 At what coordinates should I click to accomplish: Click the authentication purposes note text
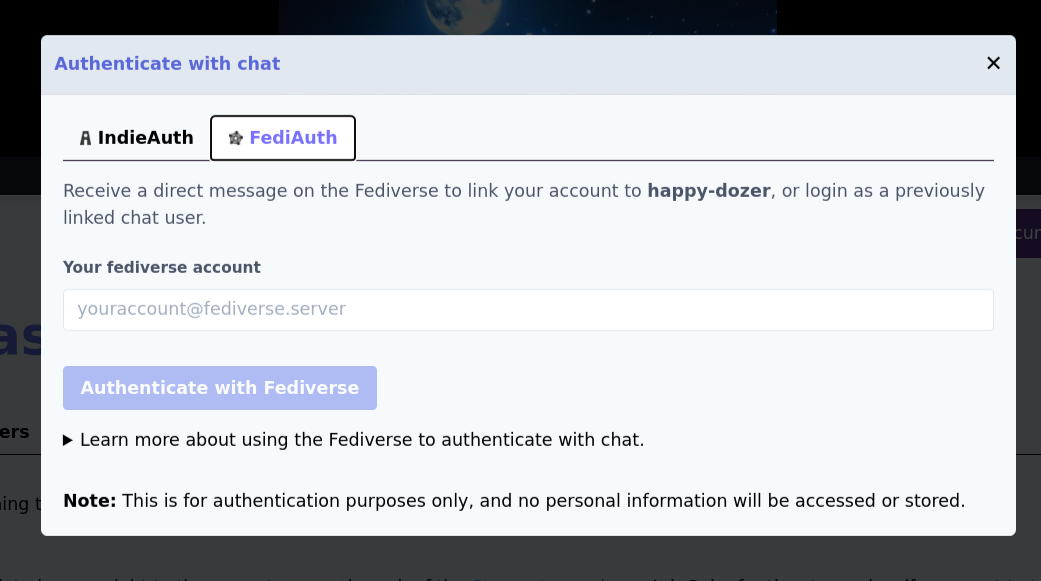coord(543,501)
